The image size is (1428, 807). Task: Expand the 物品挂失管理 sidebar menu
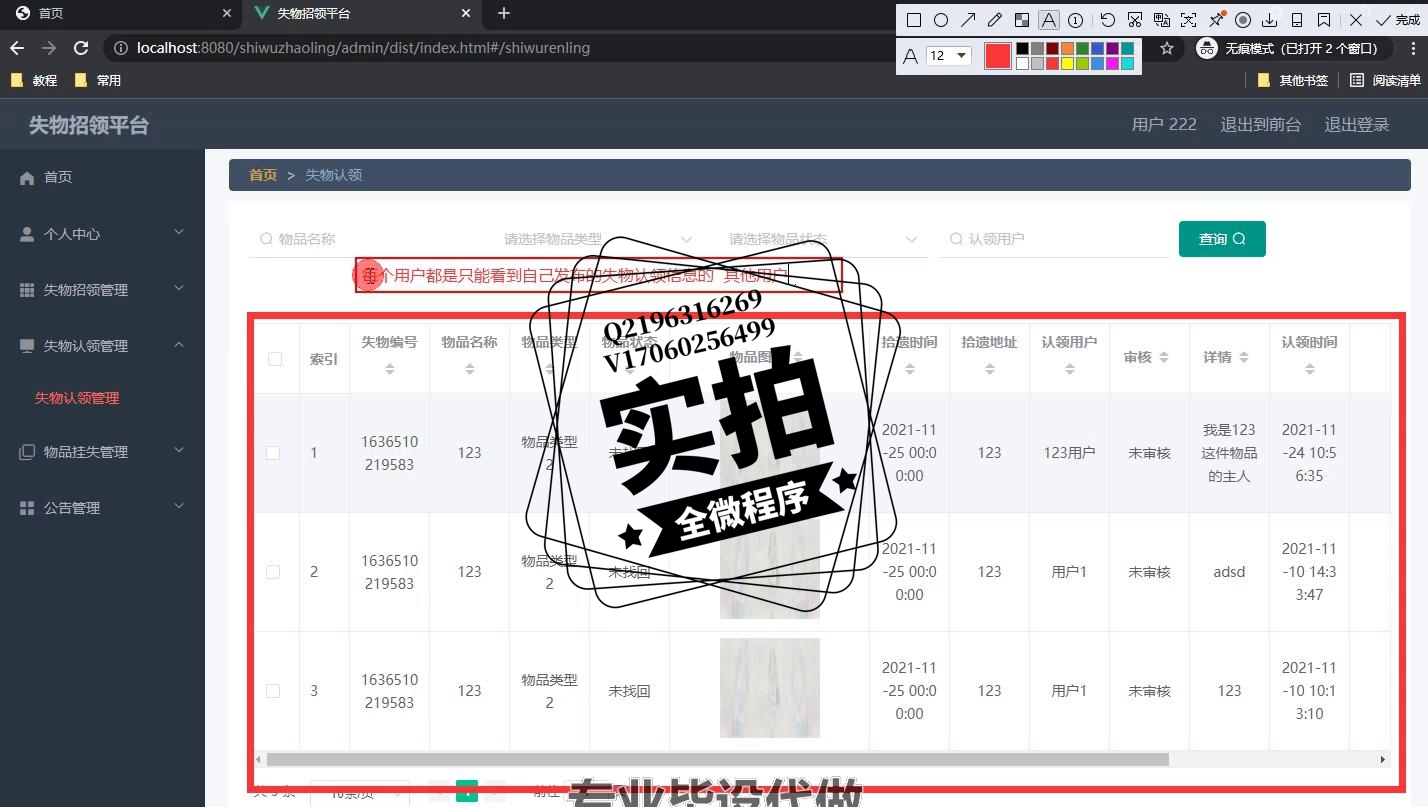pos(102,452)
